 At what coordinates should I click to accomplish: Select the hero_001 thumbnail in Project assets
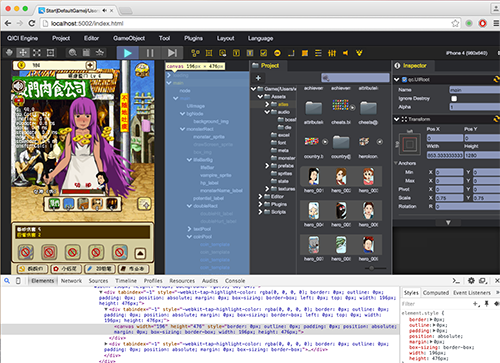314,177
